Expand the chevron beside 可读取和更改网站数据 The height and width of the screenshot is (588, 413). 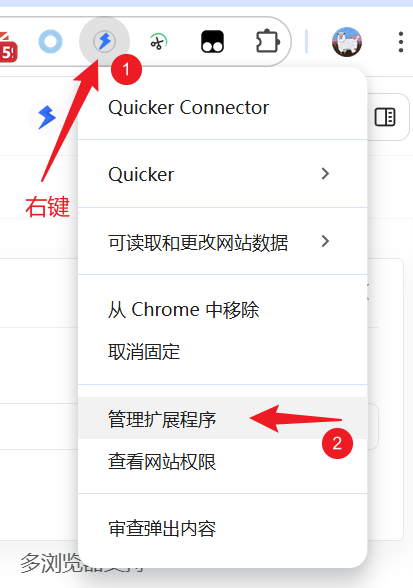pyautogui.click(x=325, y=241)
